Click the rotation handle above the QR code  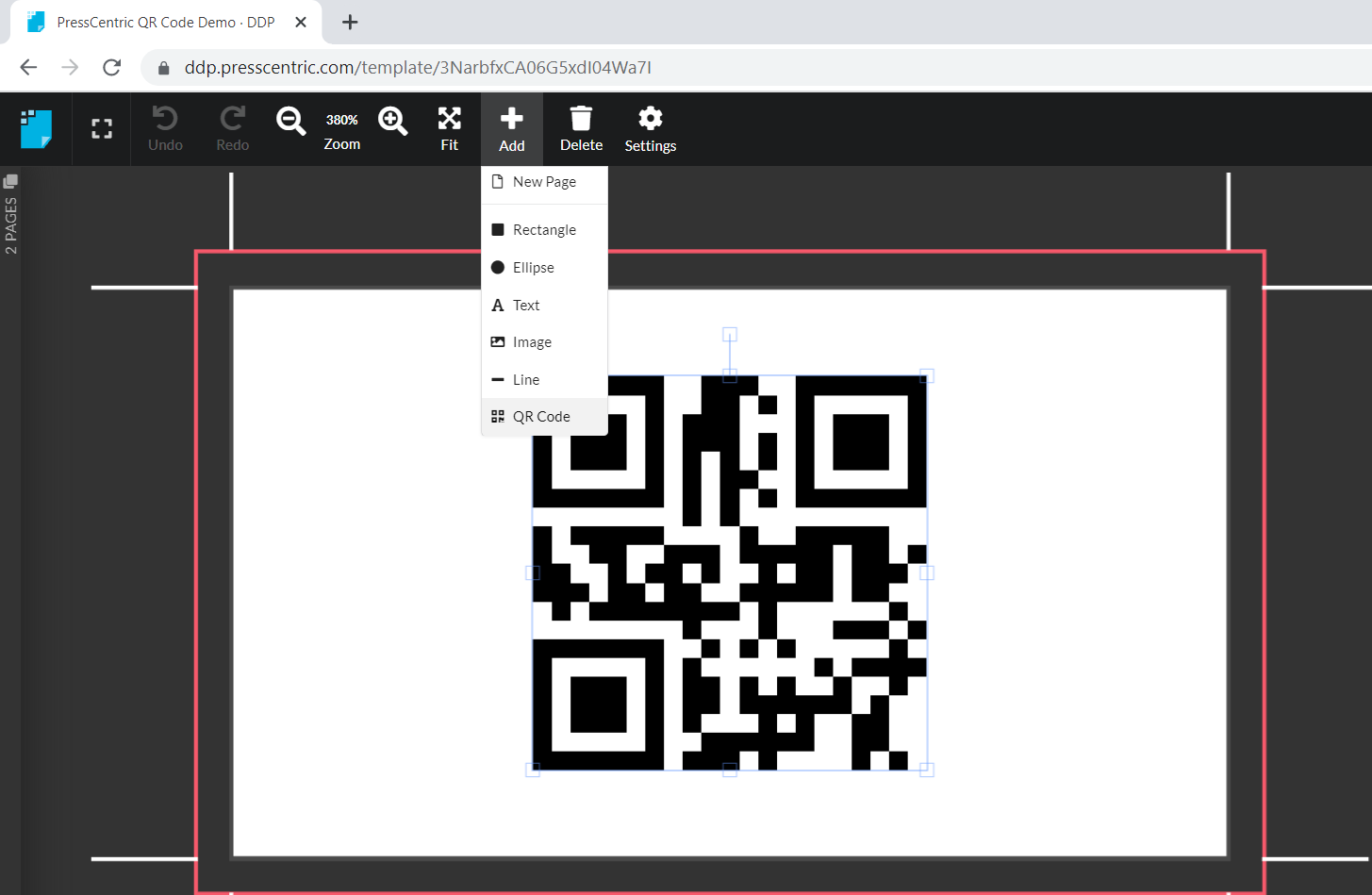point(730,334)
